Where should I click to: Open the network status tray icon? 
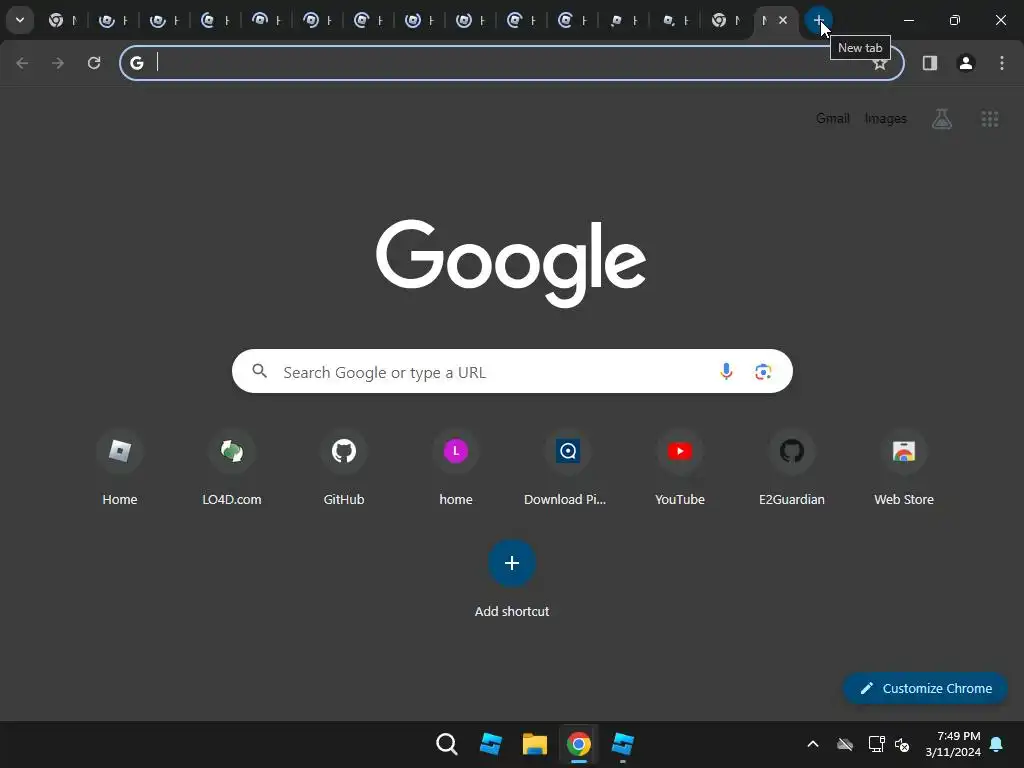tap(876, 744)
